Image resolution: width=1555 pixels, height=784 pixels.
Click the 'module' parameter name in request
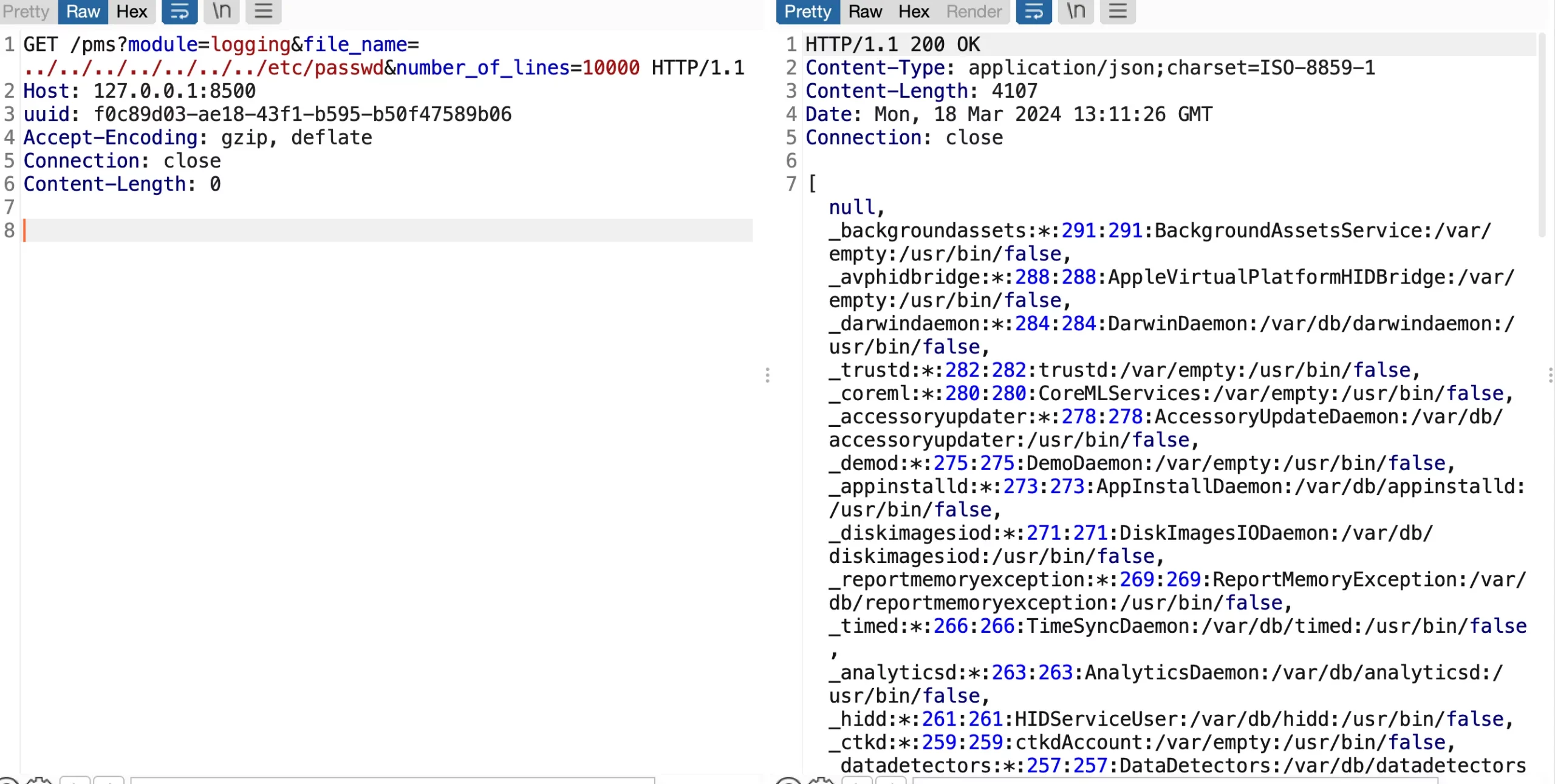[163, 44]
